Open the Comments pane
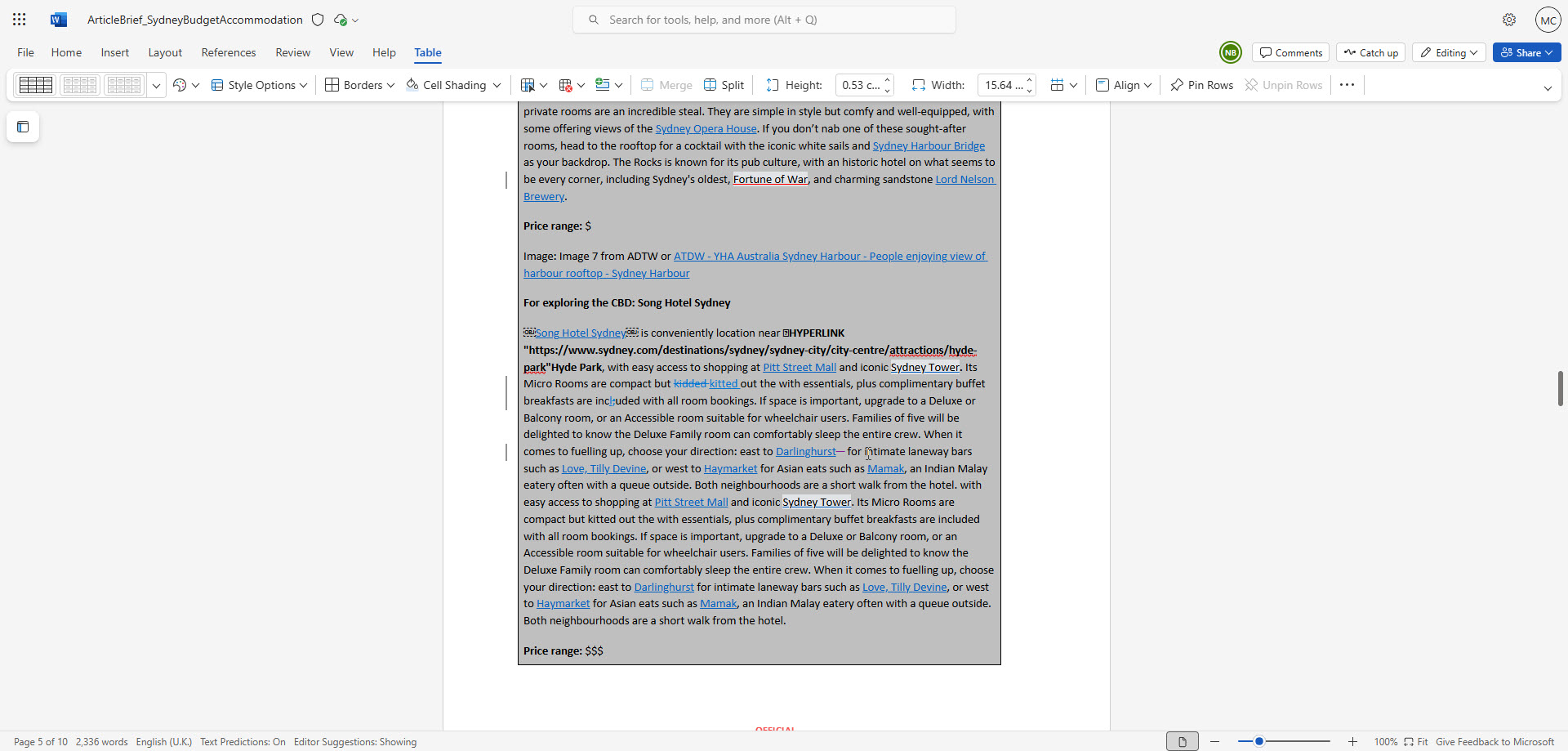The height and width of the screenshot is (751, 1568). [1290, 52]
